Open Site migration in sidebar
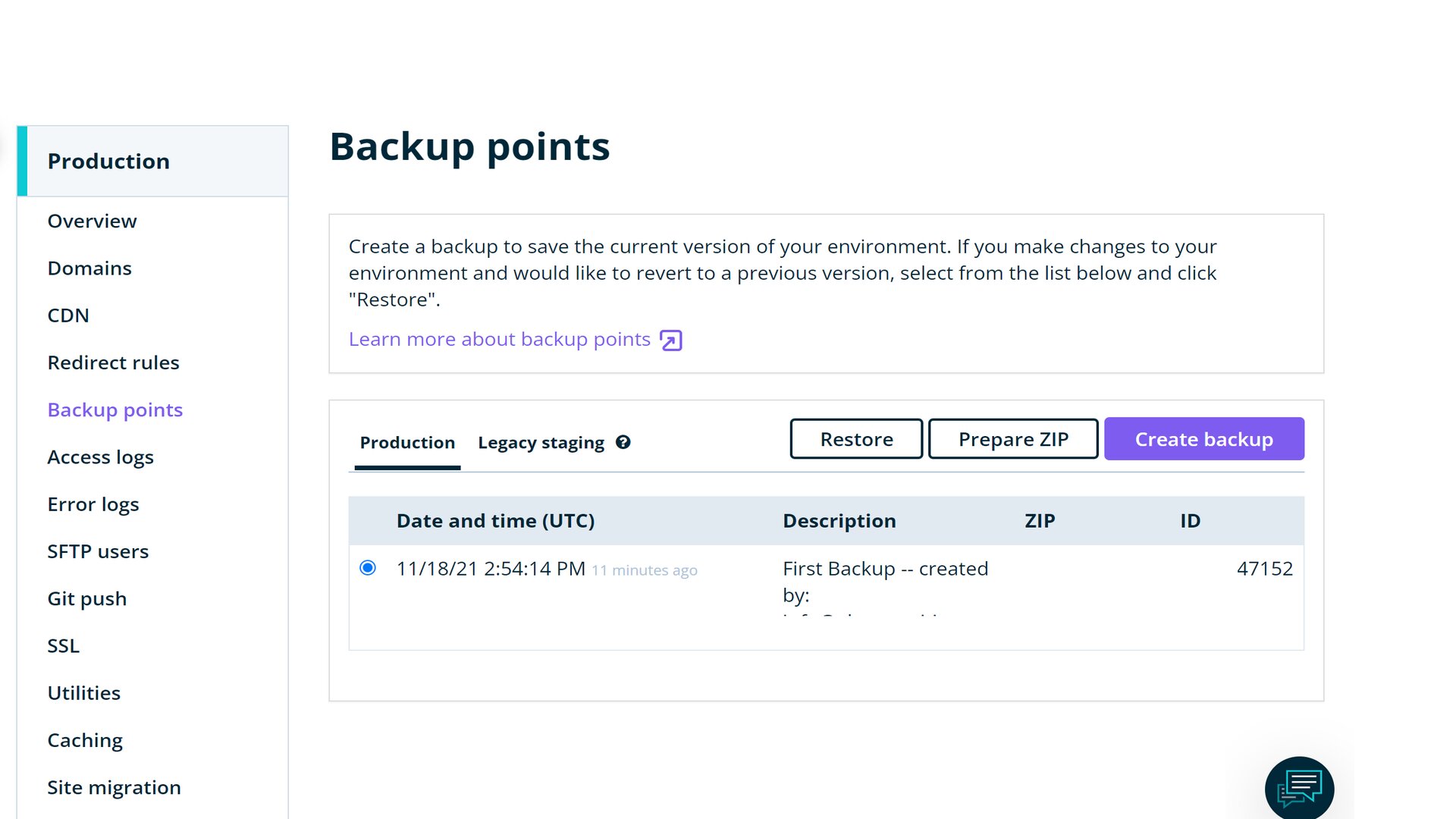The image size is (1456, 819). coord(115,788)
